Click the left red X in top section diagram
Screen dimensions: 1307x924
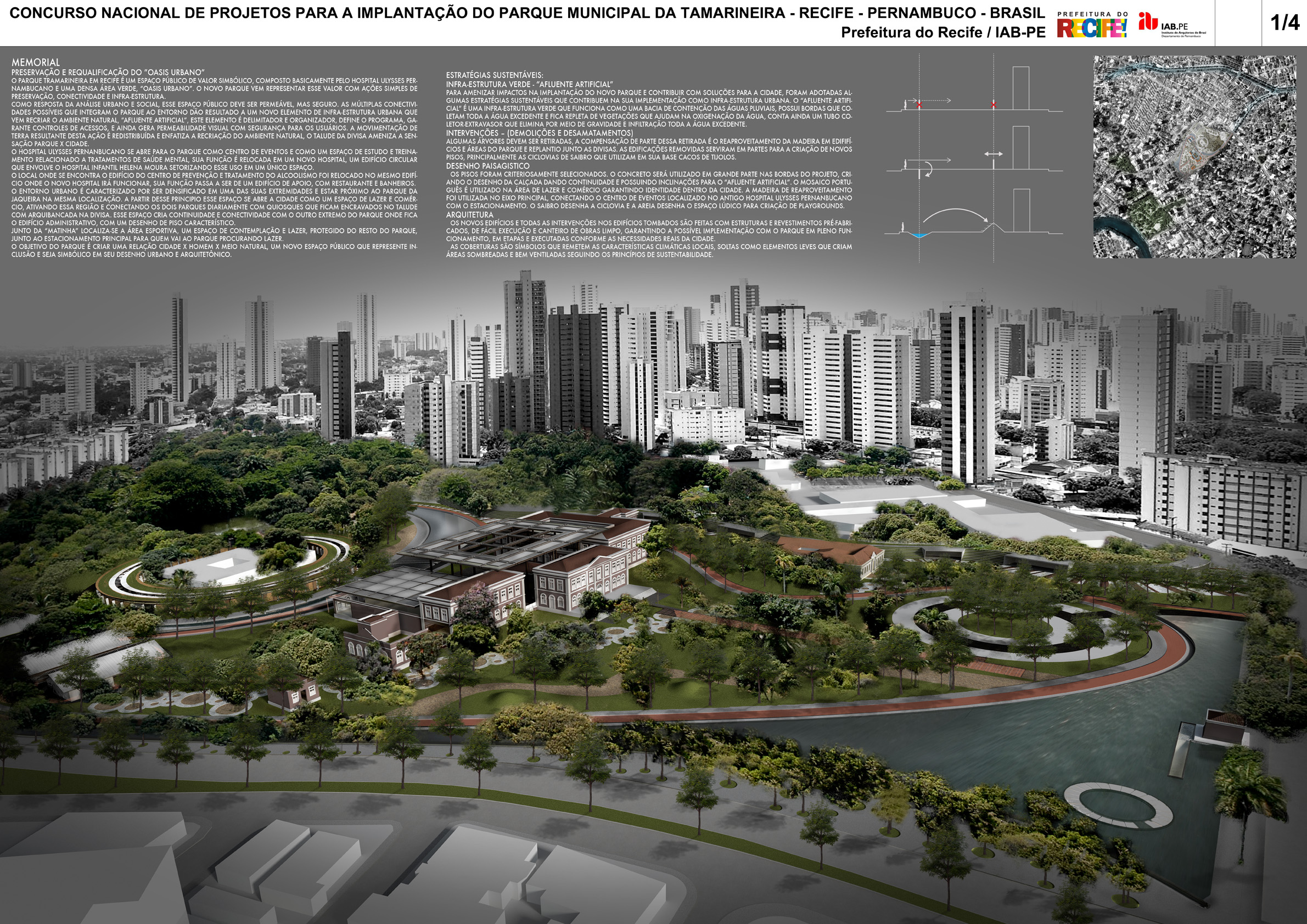[x=919, y=105]
